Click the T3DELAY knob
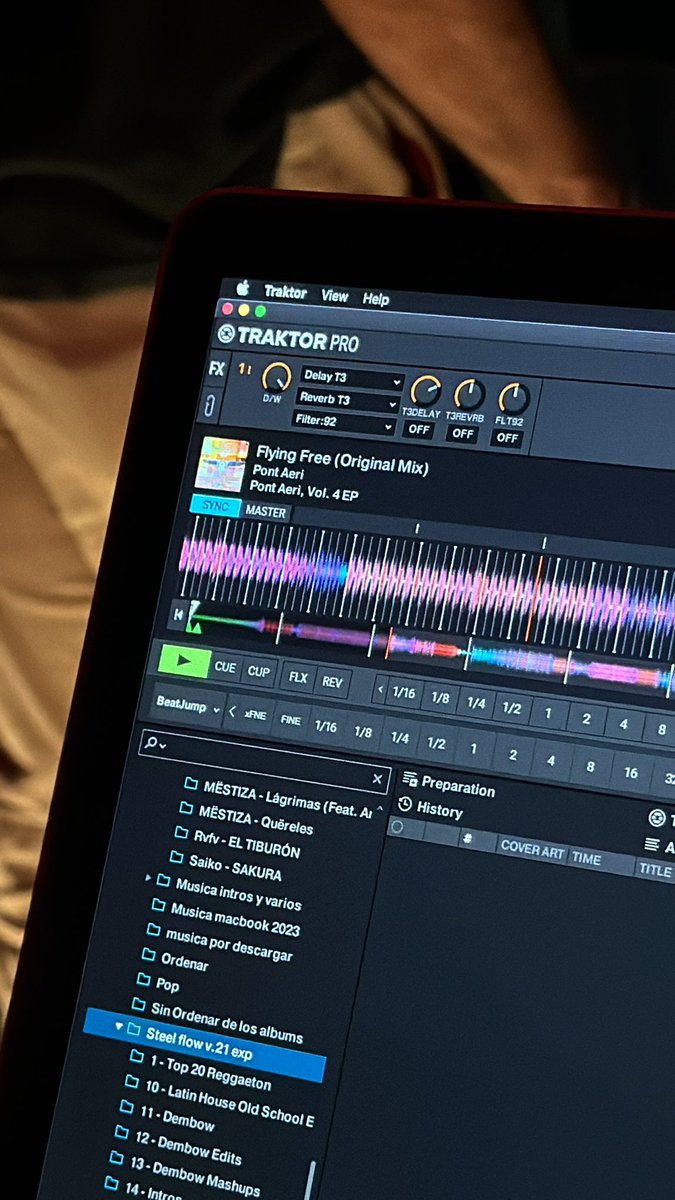This screenshot has height=1200, width=675. 425,392
